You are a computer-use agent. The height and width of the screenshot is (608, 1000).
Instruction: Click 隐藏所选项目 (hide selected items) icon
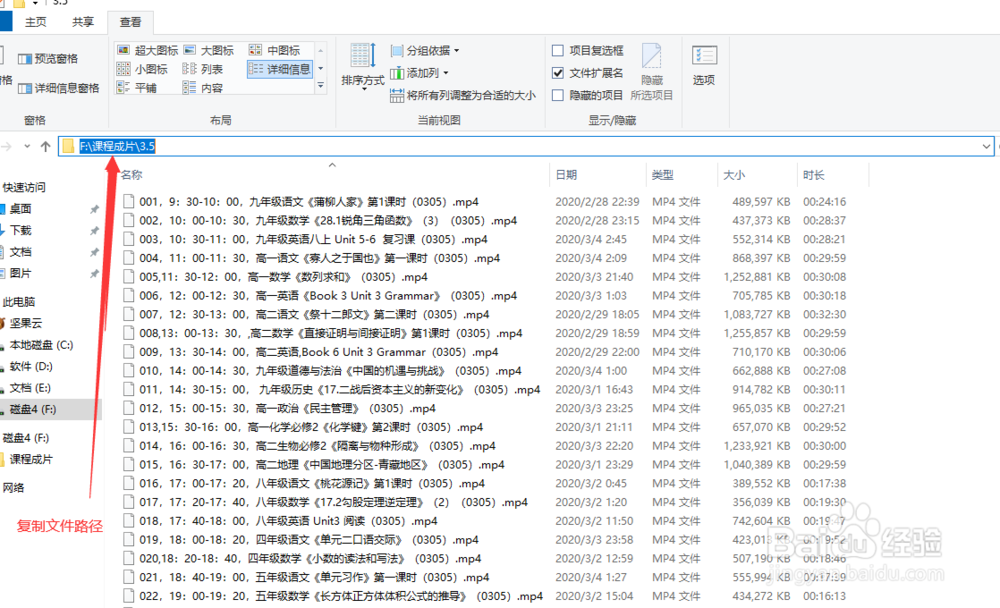click(653, 68)
